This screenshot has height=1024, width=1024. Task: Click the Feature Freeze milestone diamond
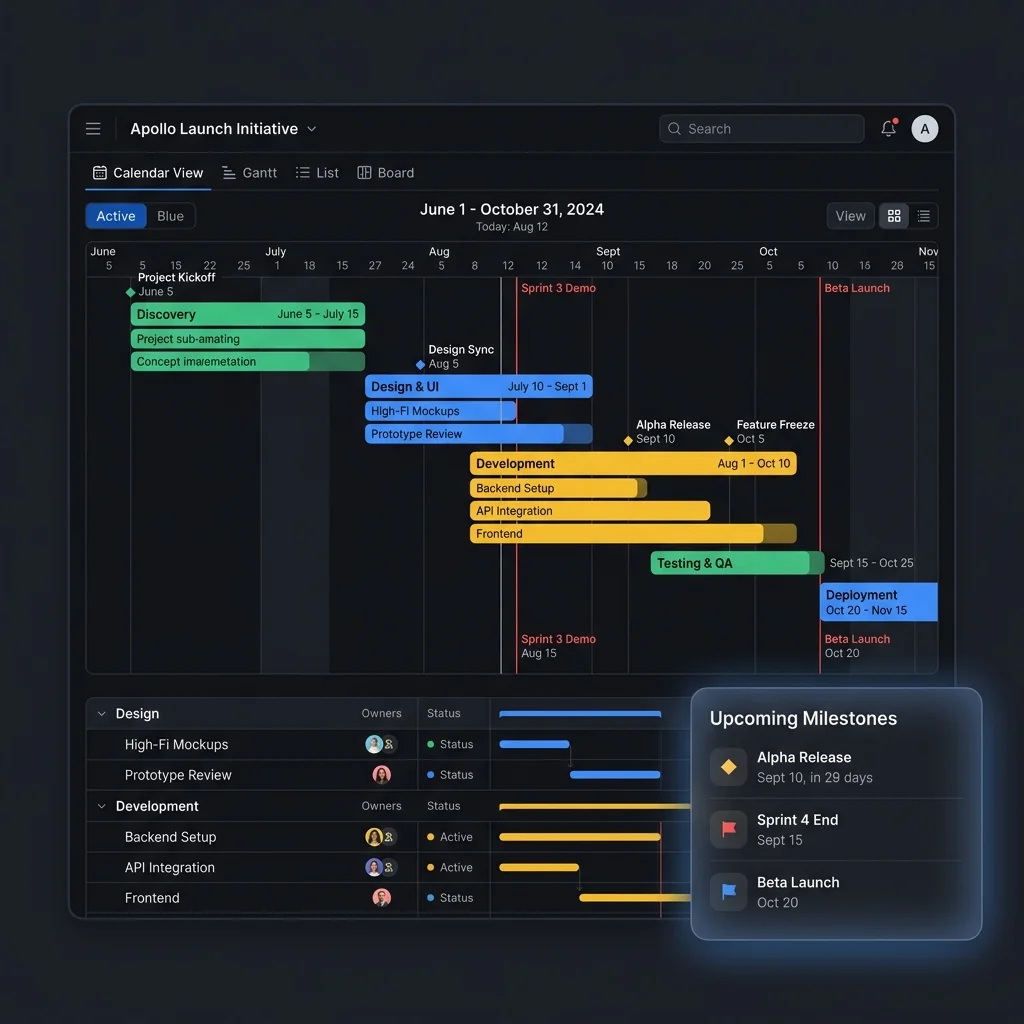(x=729, y=440)
